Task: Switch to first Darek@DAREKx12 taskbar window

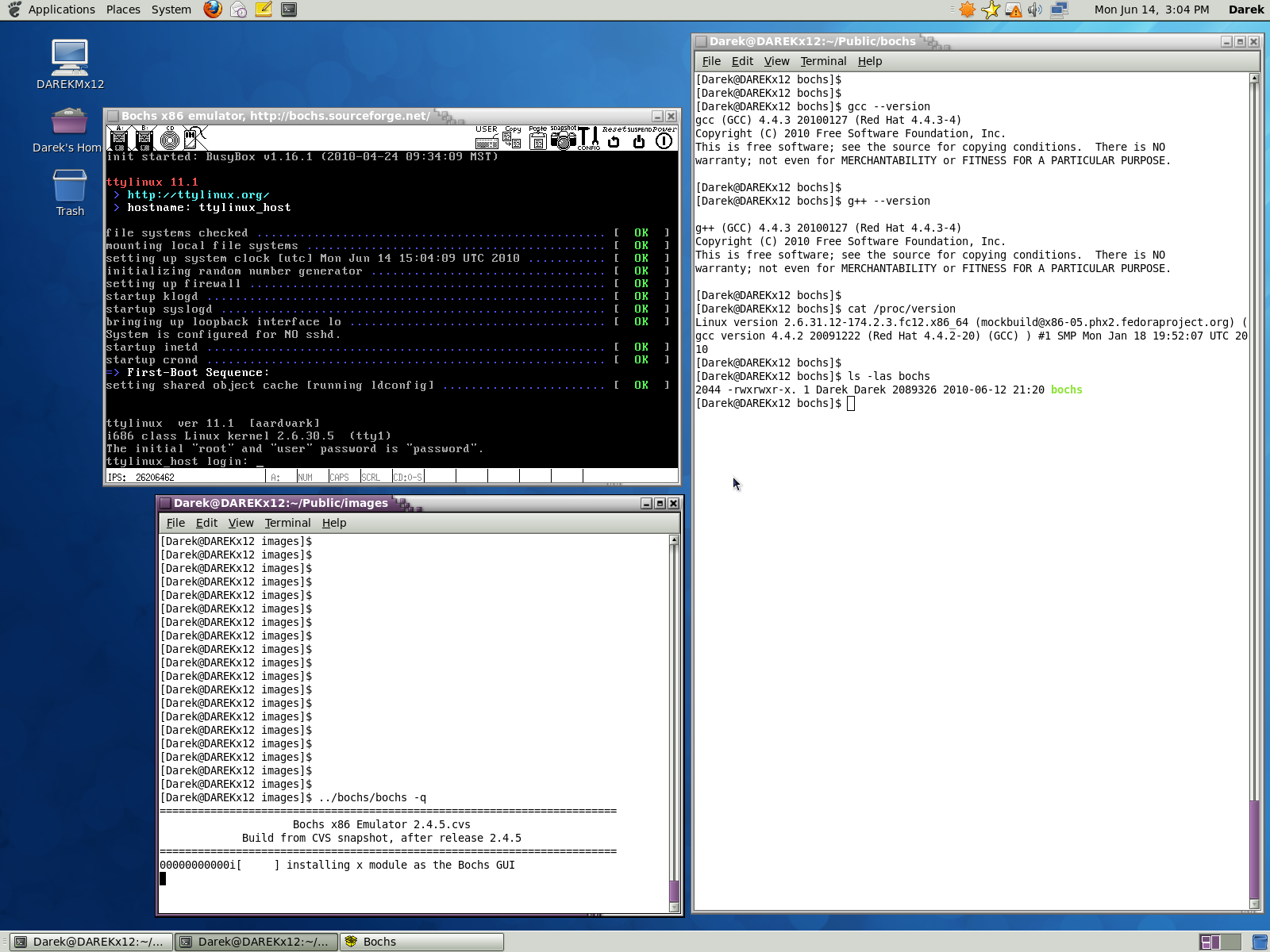Action: click(x=90, y=942)
